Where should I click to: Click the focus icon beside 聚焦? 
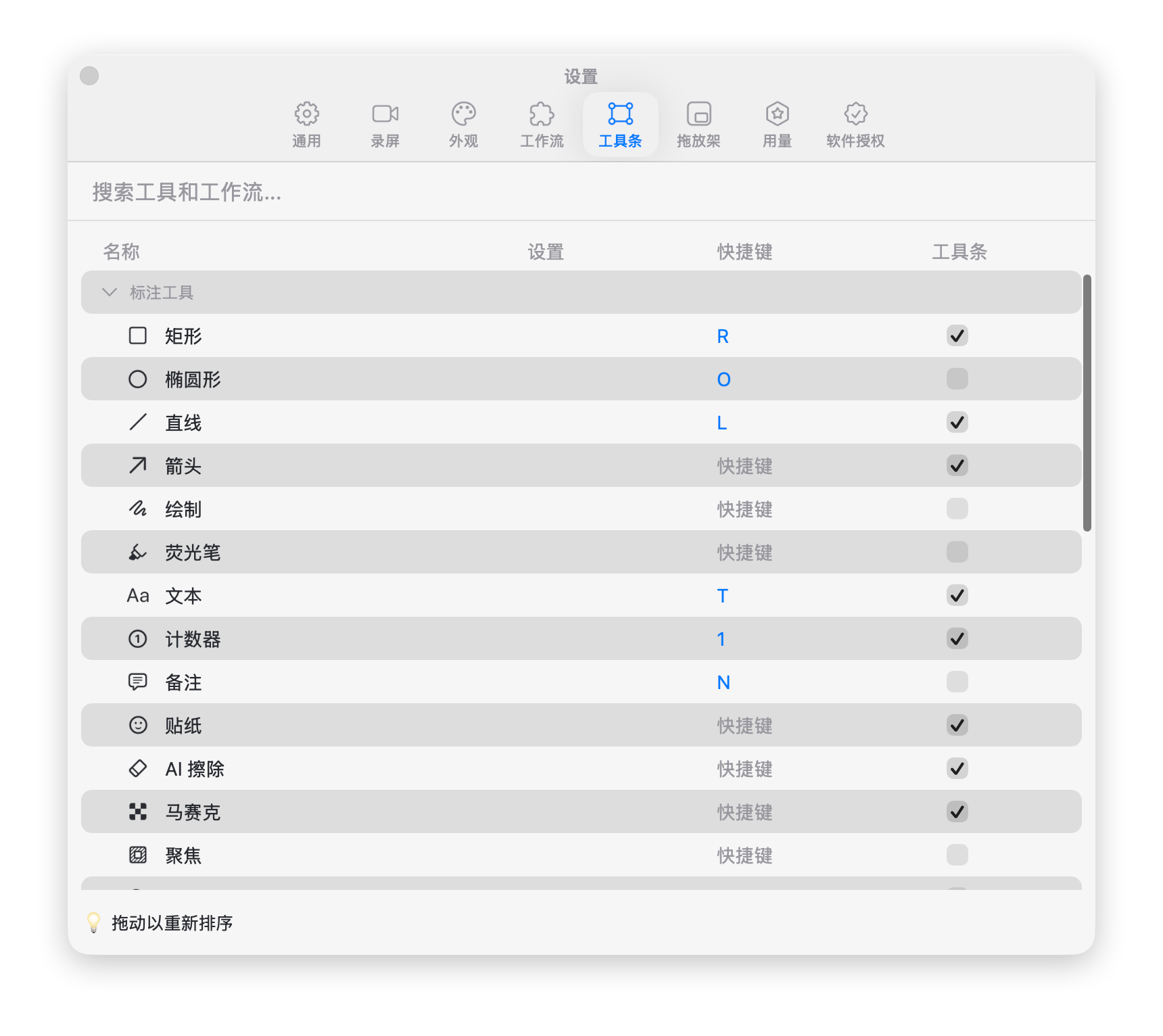point(138,855)
